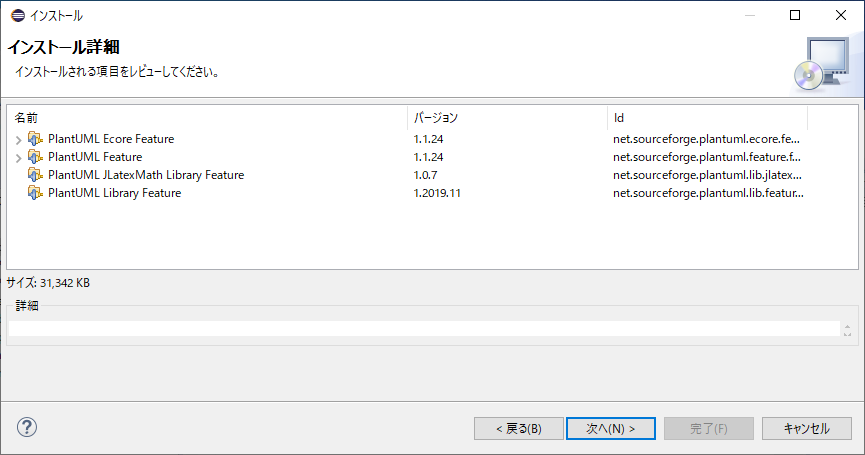
Task: Click the Id column header
Action: click(x=706, y=118)
